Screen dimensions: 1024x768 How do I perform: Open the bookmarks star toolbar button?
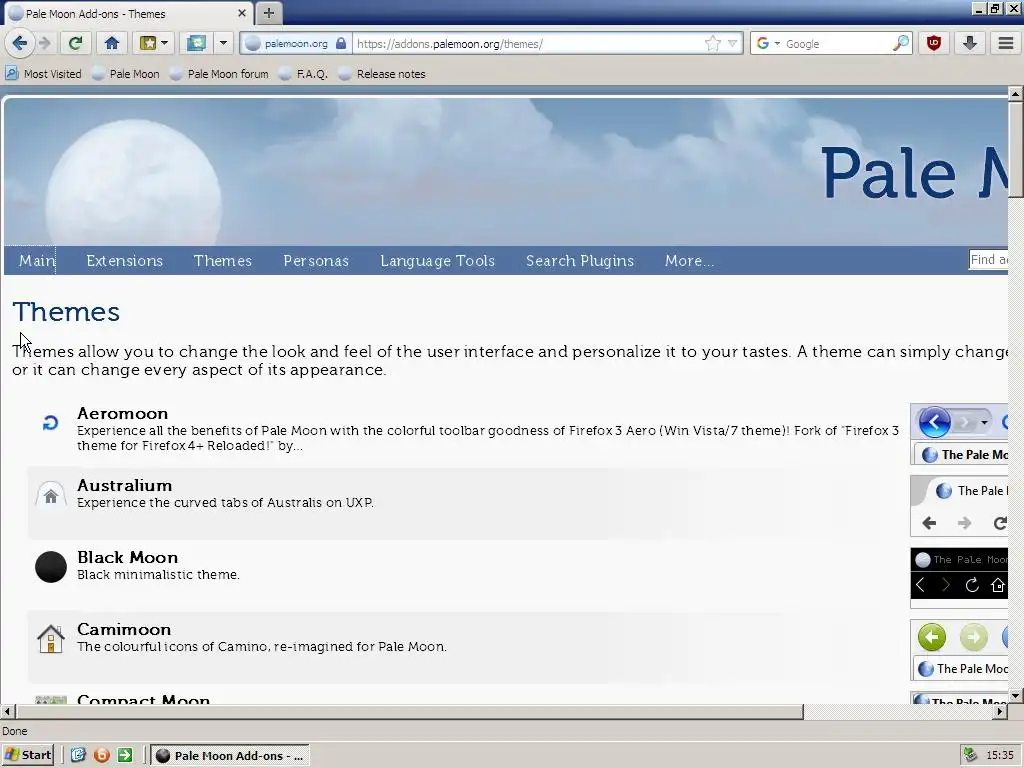coord(148,44)
